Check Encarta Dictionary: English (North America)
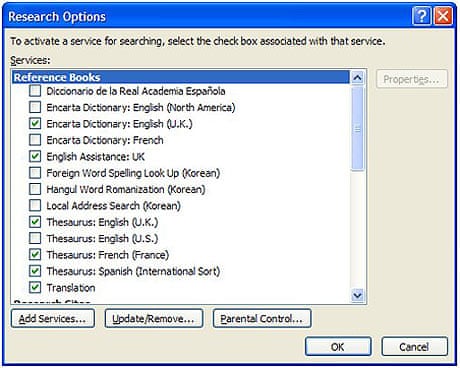Viewport: 460px width, 368px height. pyautogui.click(x=35, y=107)
